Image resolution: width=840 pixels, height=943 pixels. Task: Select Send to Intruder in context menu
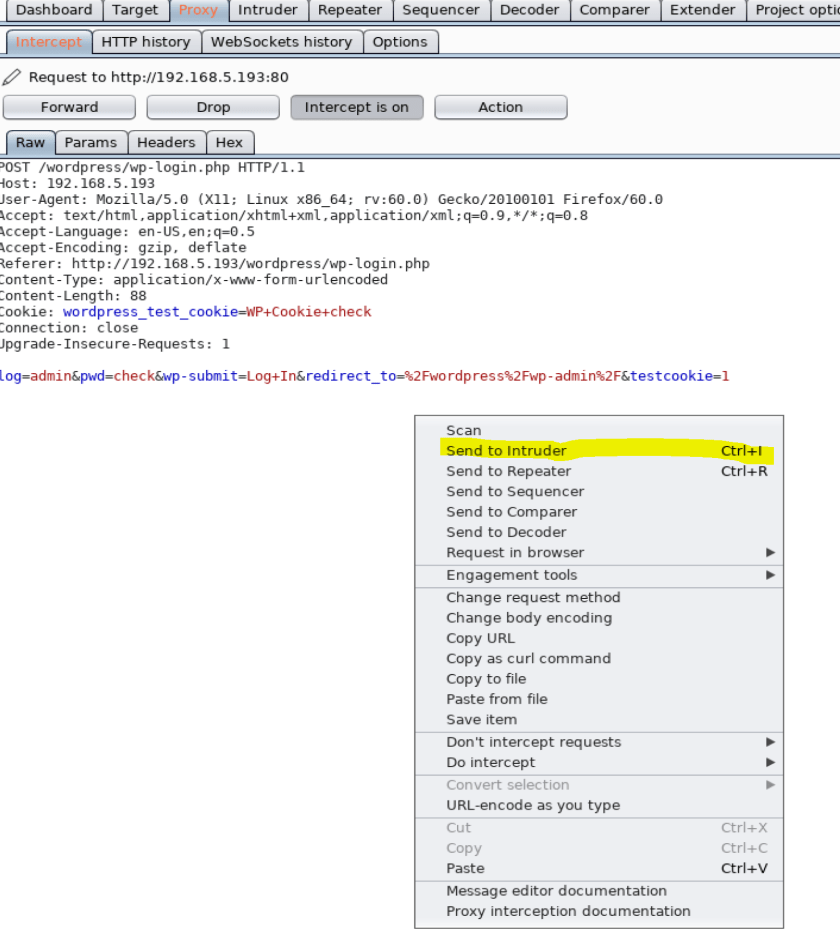click(x=506, y=451)
